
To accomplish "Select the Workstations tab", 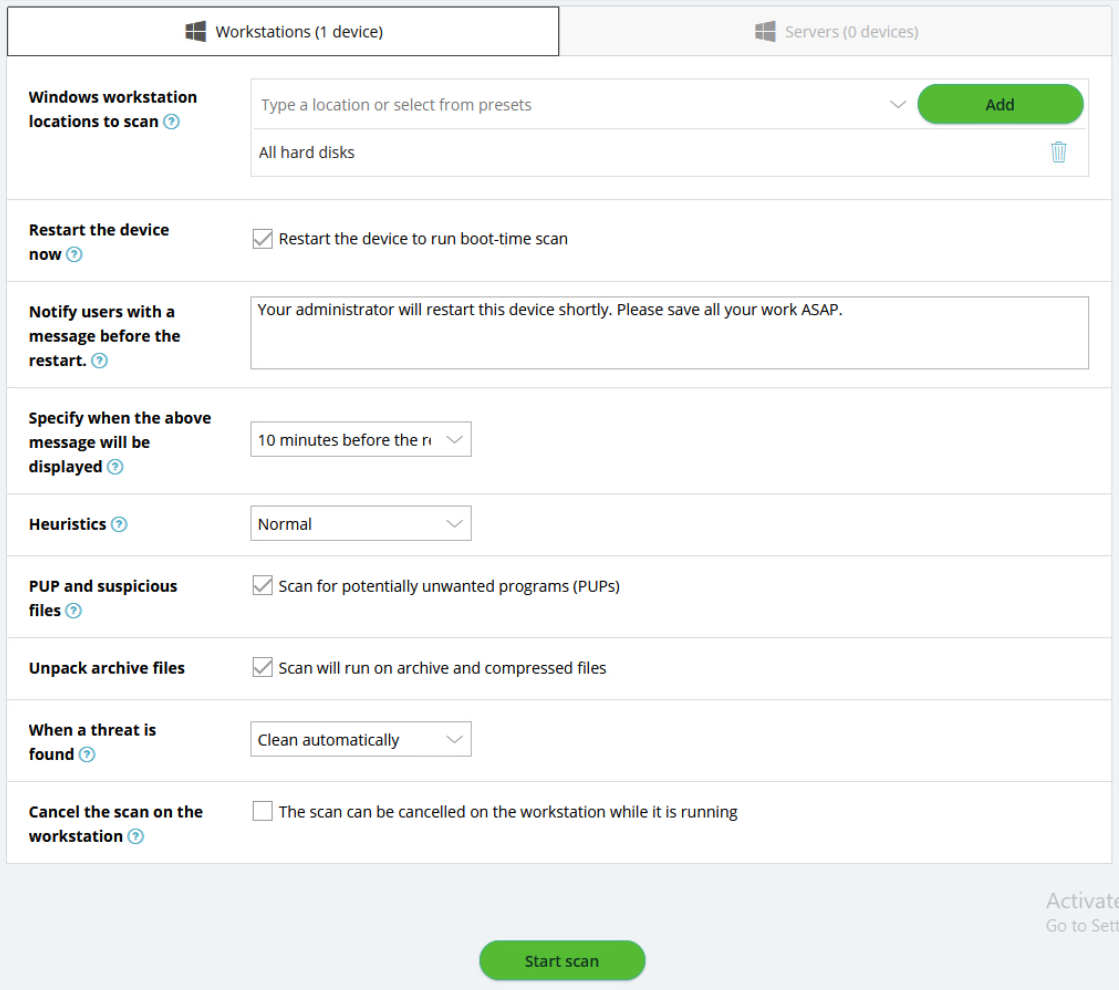I will (x=284, y=31).
